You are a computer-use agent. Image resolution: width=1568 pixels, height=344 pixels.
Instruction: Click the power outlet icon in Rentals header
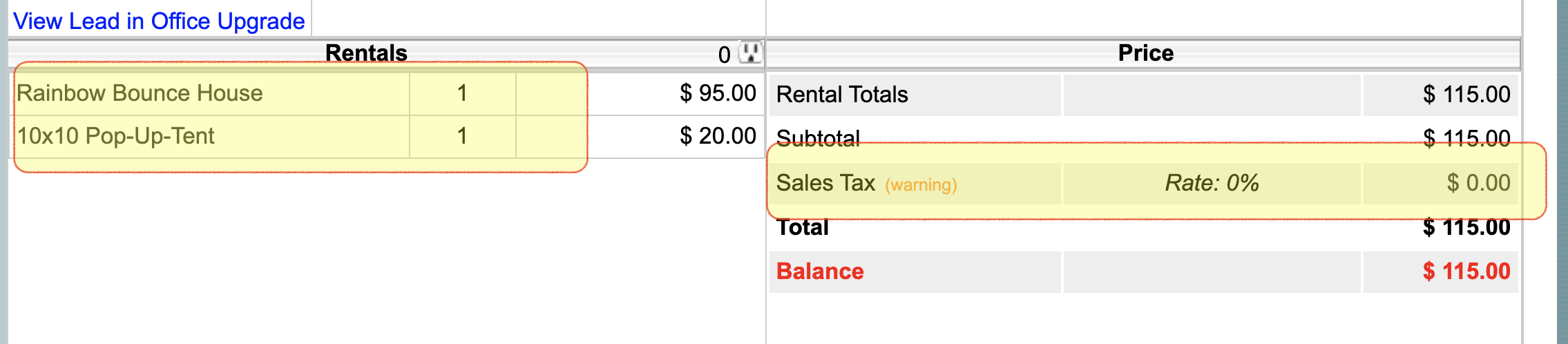point(750,52)
